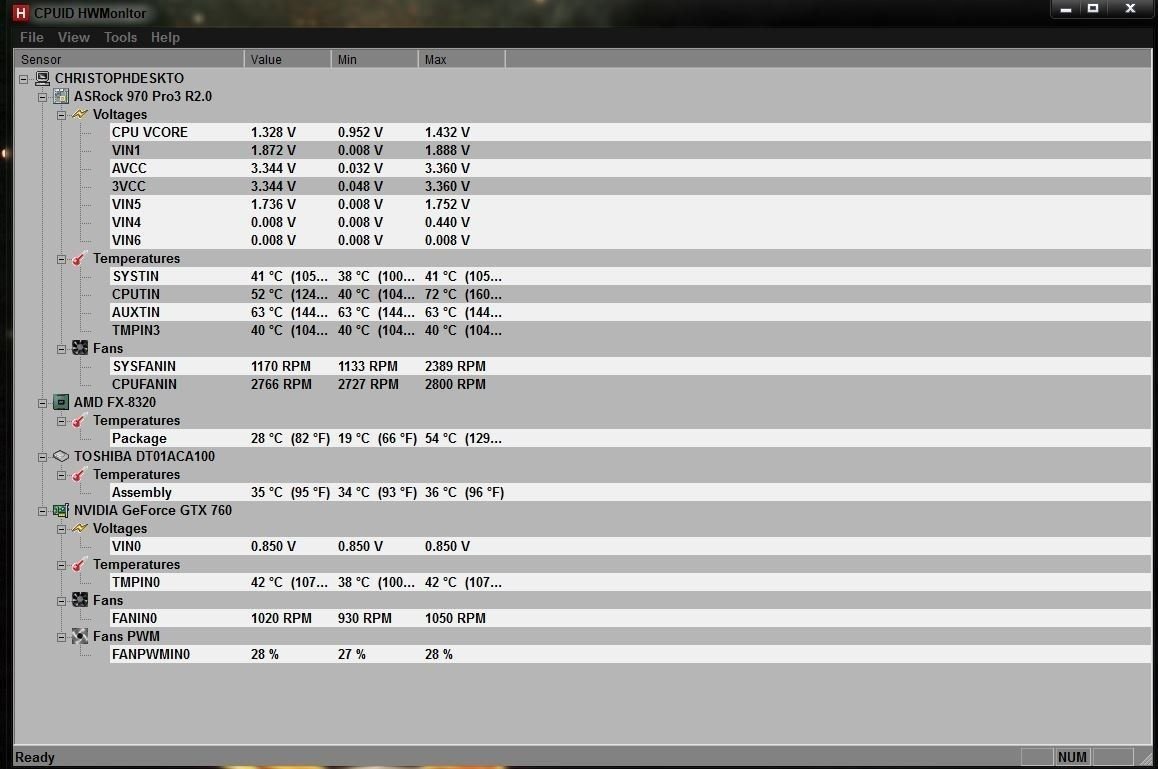Select the CPUFANIN fan row
The width and height of the screenshot is (1158, 769).
630,384
